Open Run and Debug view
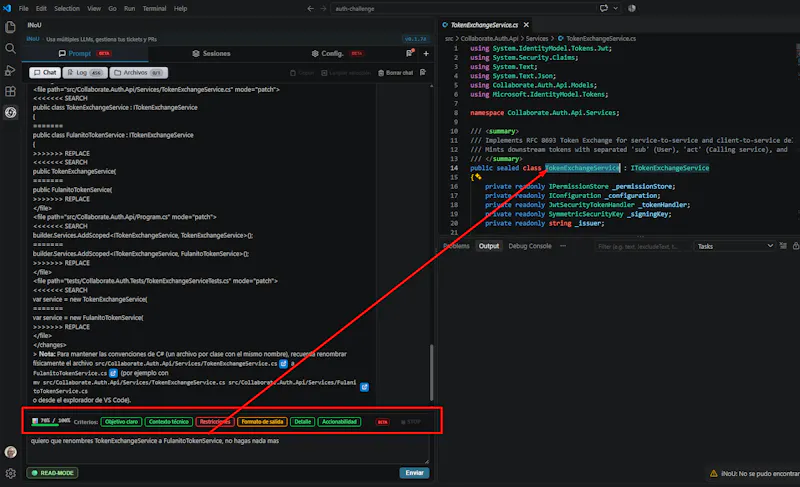The width and height of the screenshot is (800, 487). coord(10,70)
